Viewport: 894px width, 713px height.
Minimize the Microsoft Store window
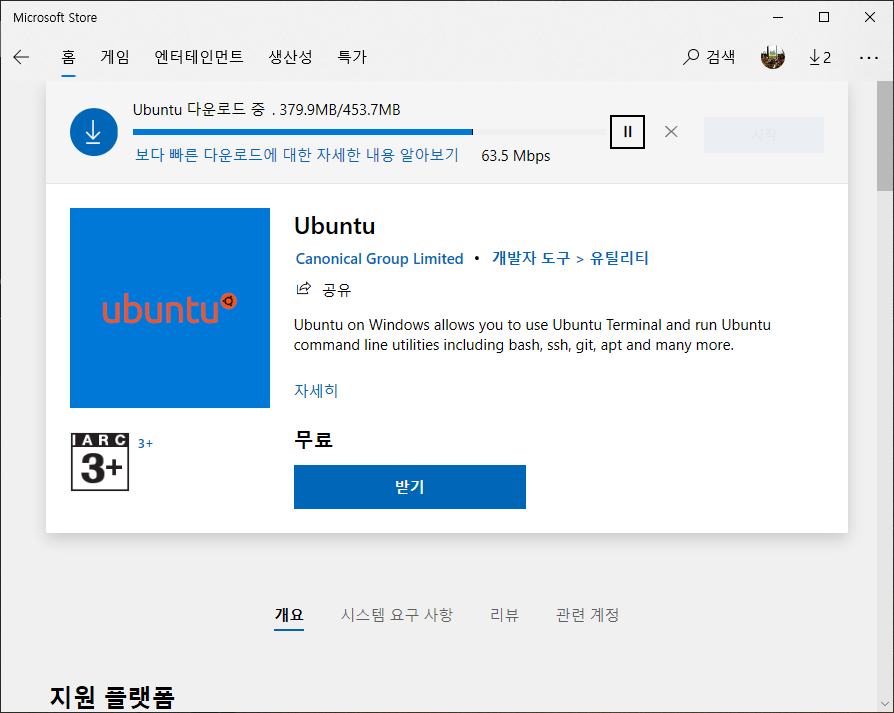778,17
